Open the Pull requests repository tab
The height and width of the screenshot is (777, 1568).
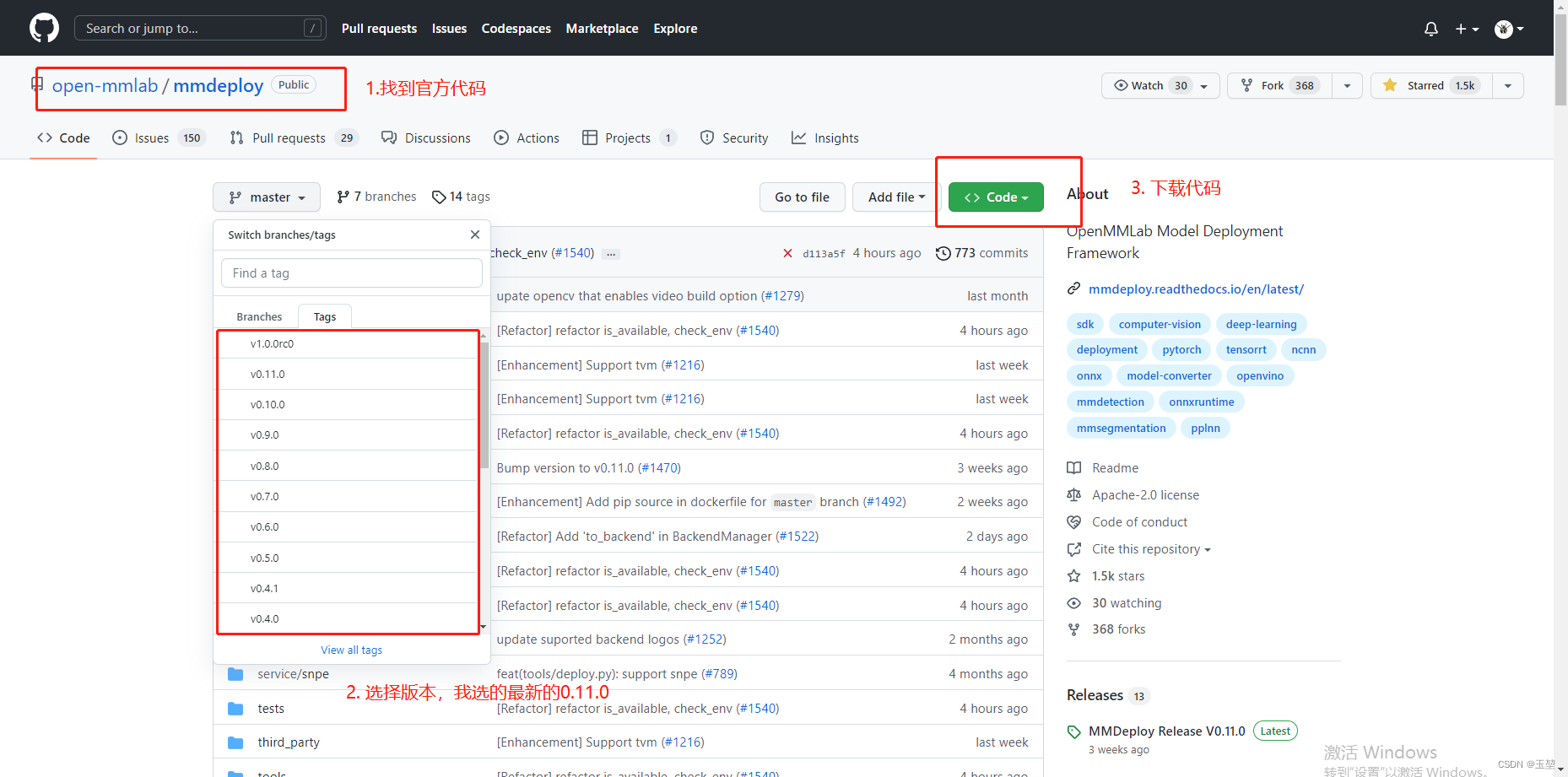click(x=294, y=138)
